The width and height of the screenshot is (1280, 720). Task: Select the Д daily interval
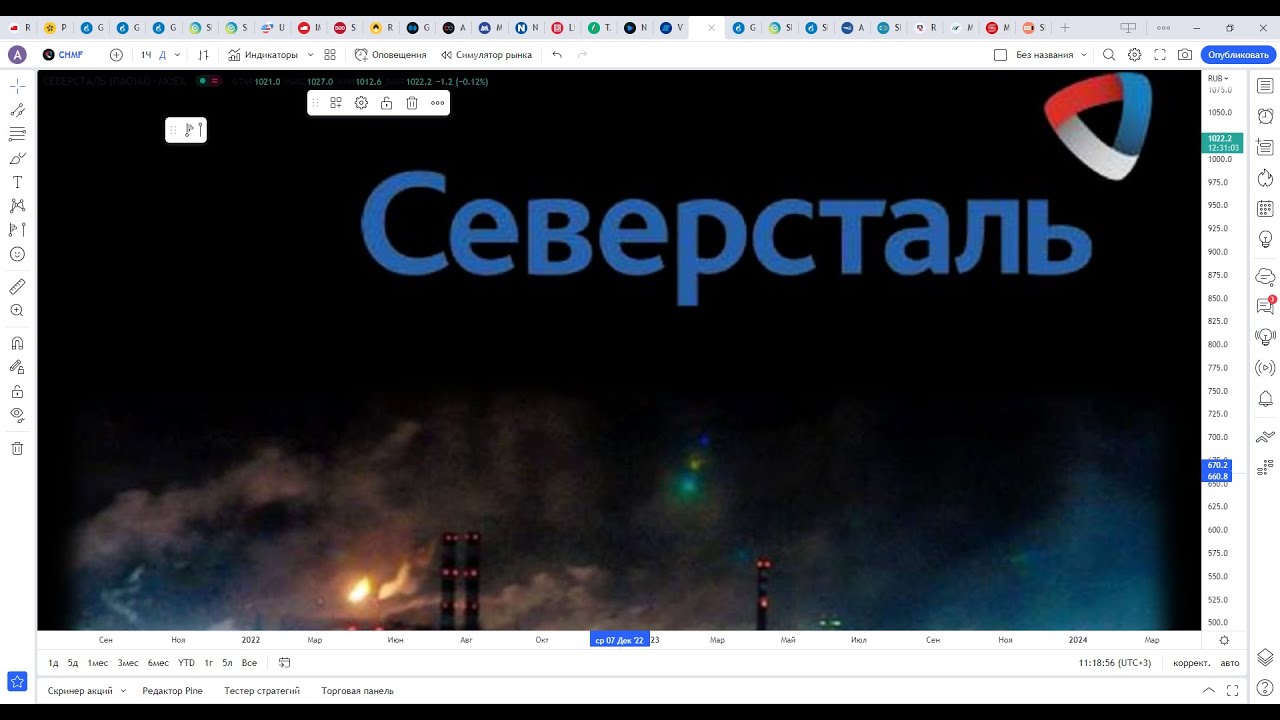(163, 55)
